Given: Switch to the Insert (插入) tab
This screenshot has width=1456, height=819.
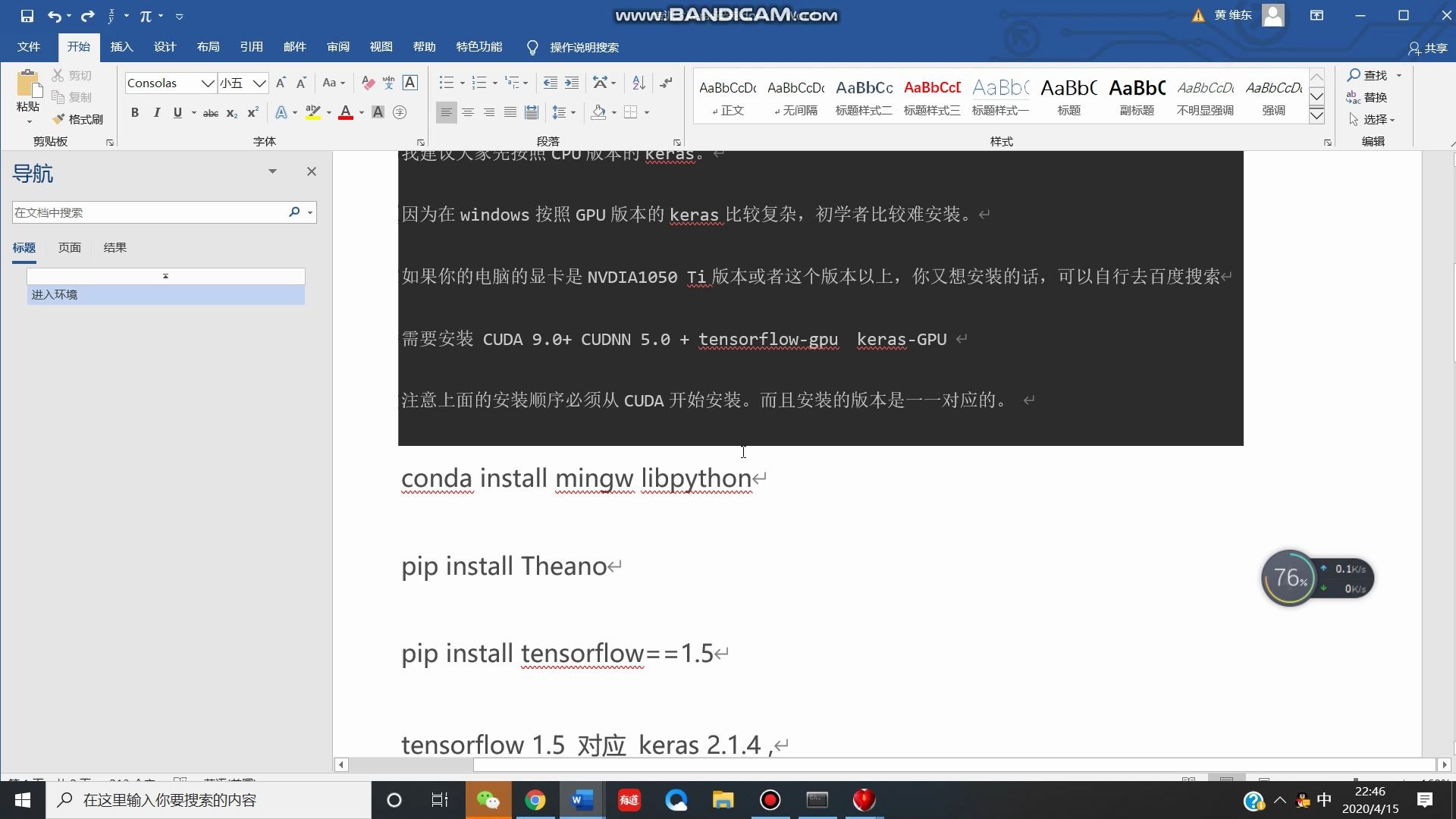Looking at the screenshot, I should [x=121, y=47].
